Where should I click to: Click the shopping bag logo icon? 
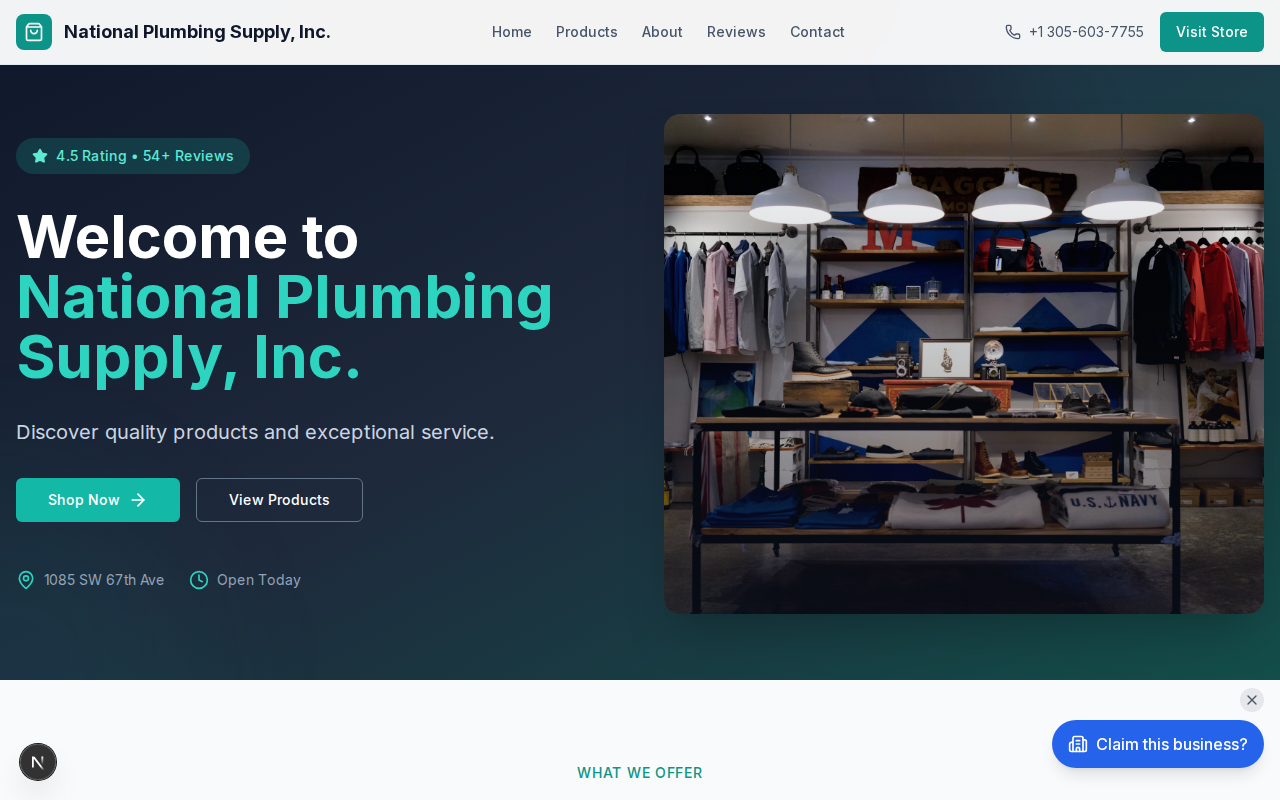point(34,32)
